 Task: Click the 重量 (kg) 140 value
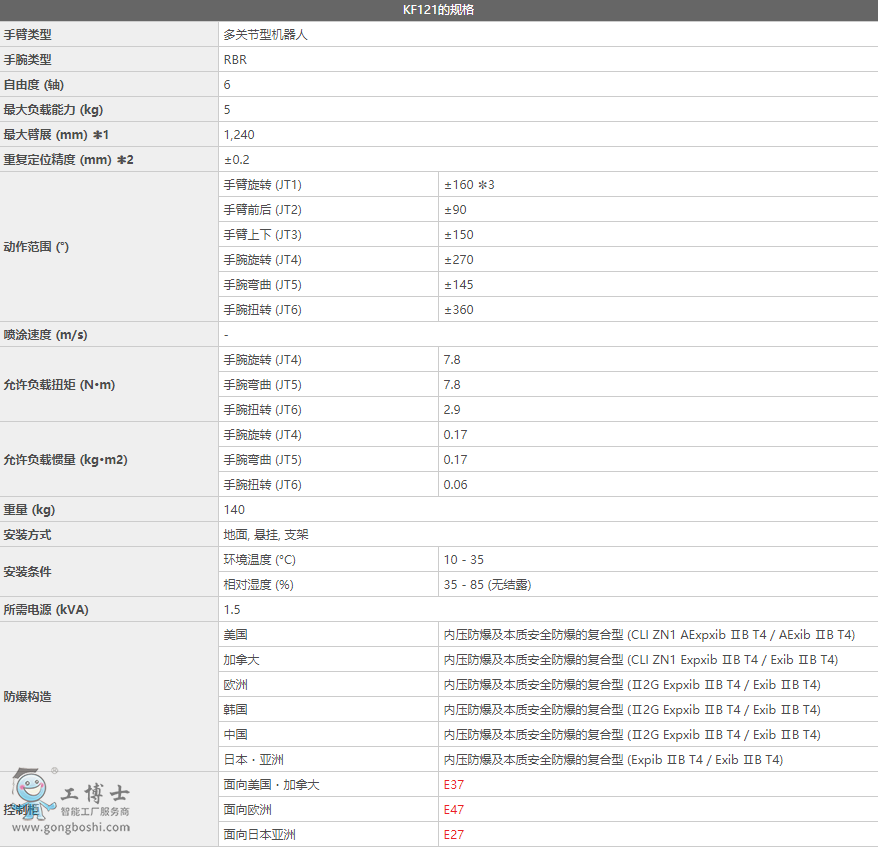tap(234, 510)
